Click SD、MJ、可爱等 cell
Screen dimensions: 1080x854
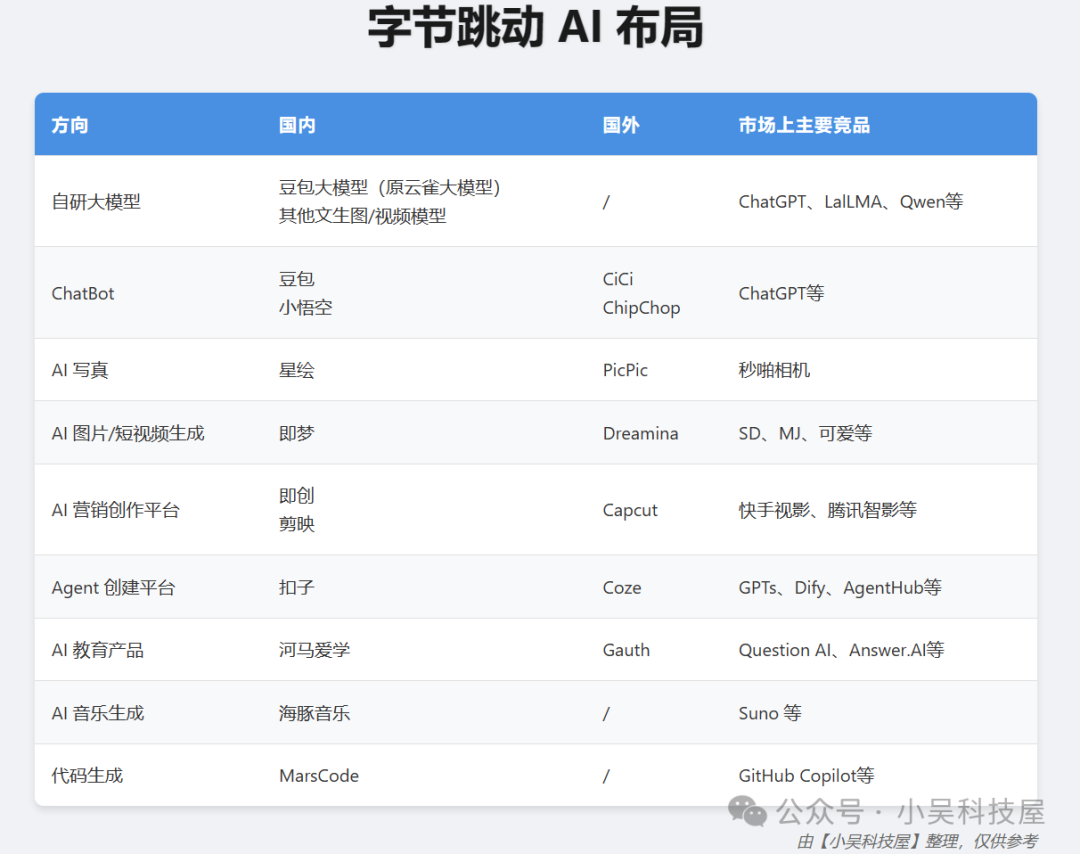point(805,433)
